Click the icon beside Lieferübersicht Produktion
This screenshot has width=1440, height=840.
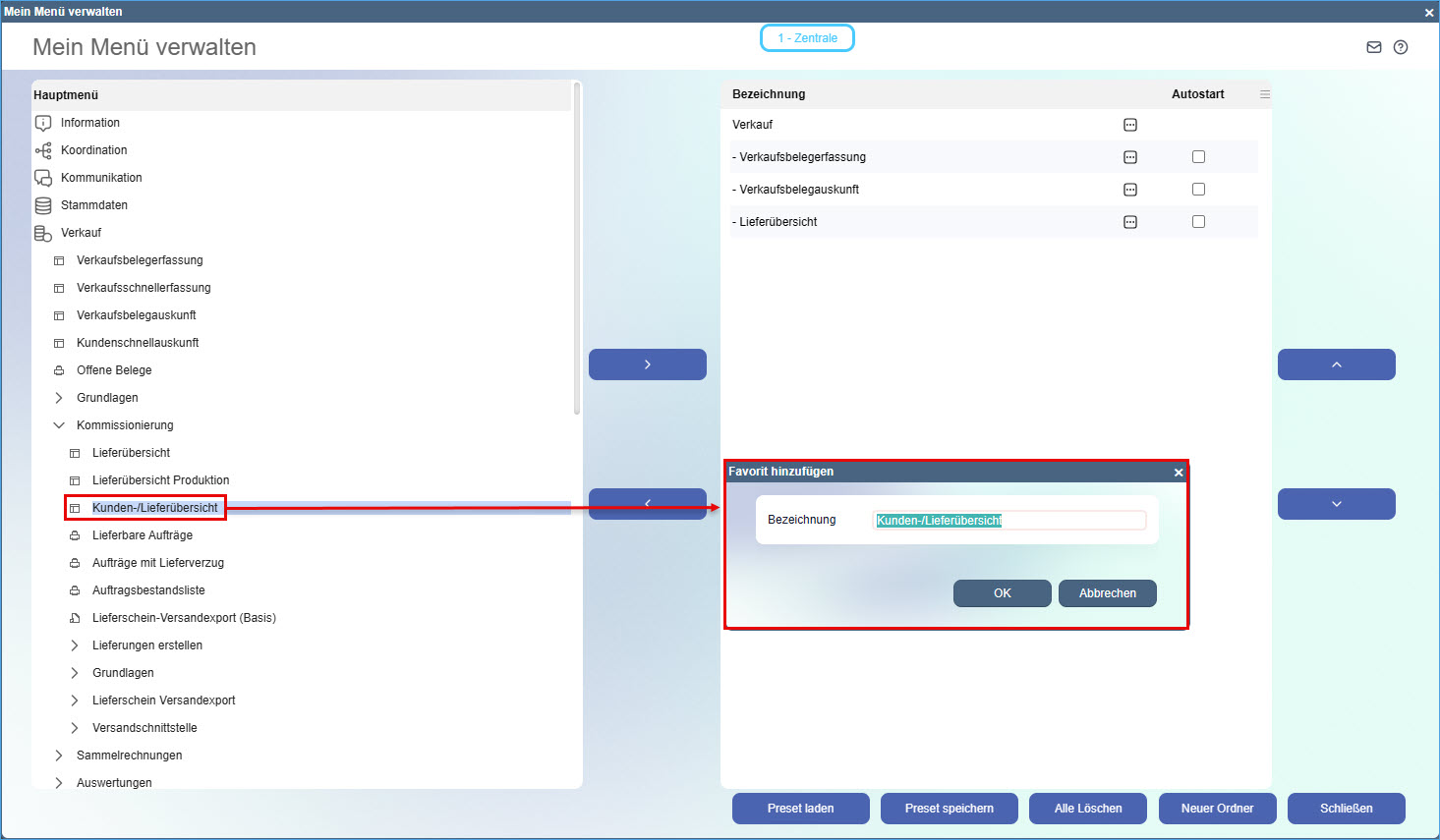tap(75, 480)
